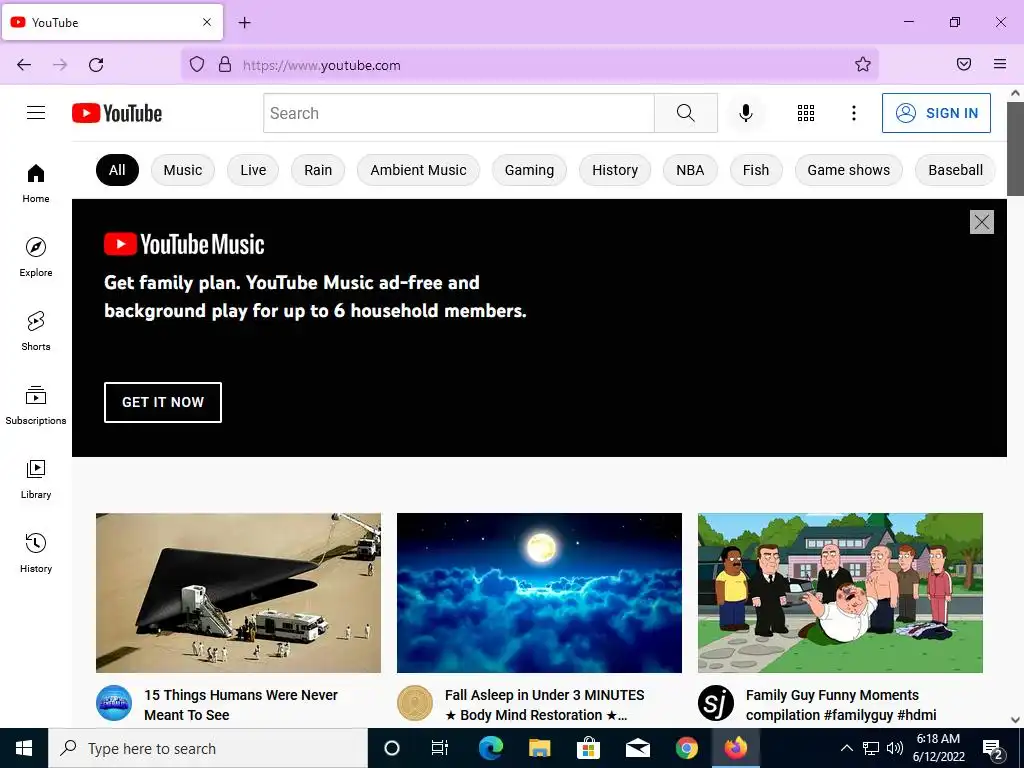Select the All filter chip
This screenshot has width=1024, height=768.
[117, 170]
